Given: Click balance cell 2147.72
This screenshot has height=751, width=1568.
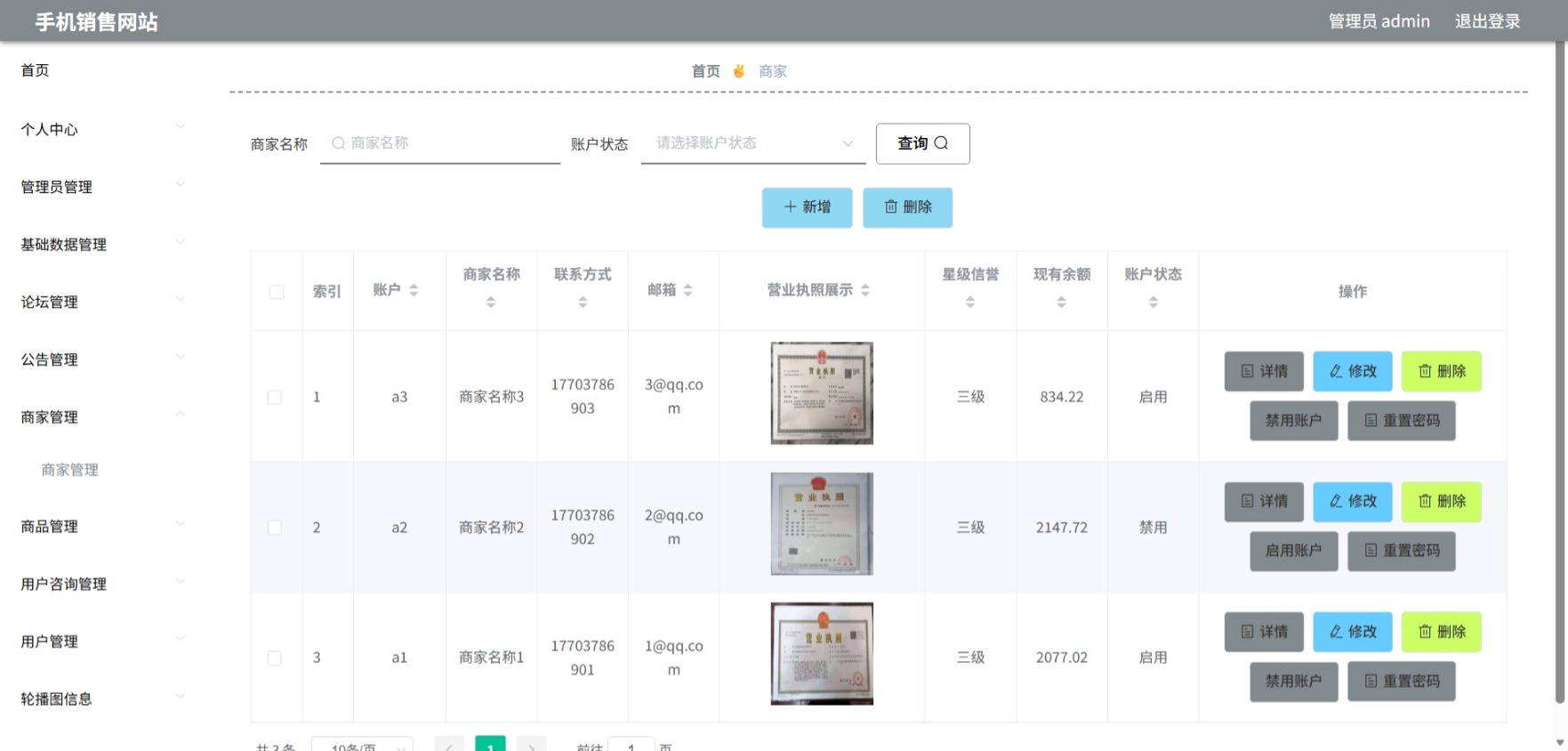Looking at the screenshot, I should click(x=1061, y=528).
